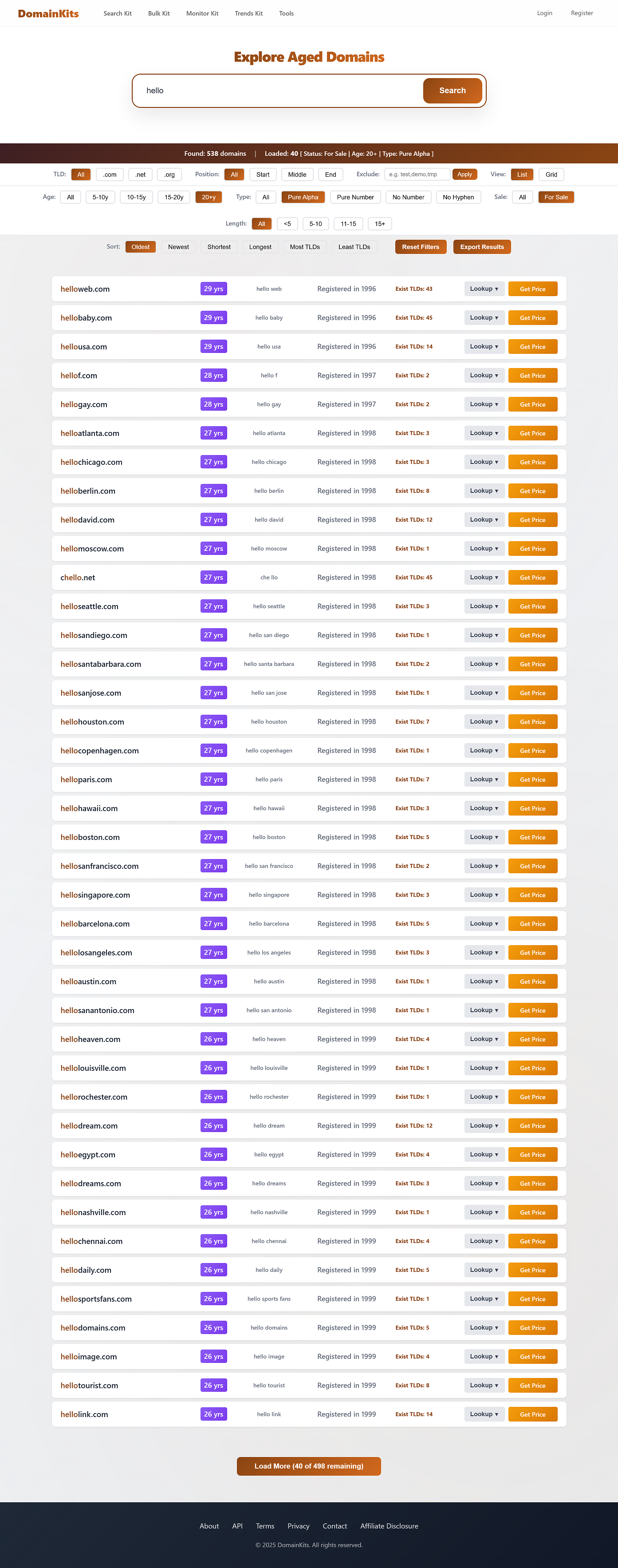The height and width of the screenshot is (1568, 618).
Task: Select the 5-10y age filter
Action: [x=100, y=197]
